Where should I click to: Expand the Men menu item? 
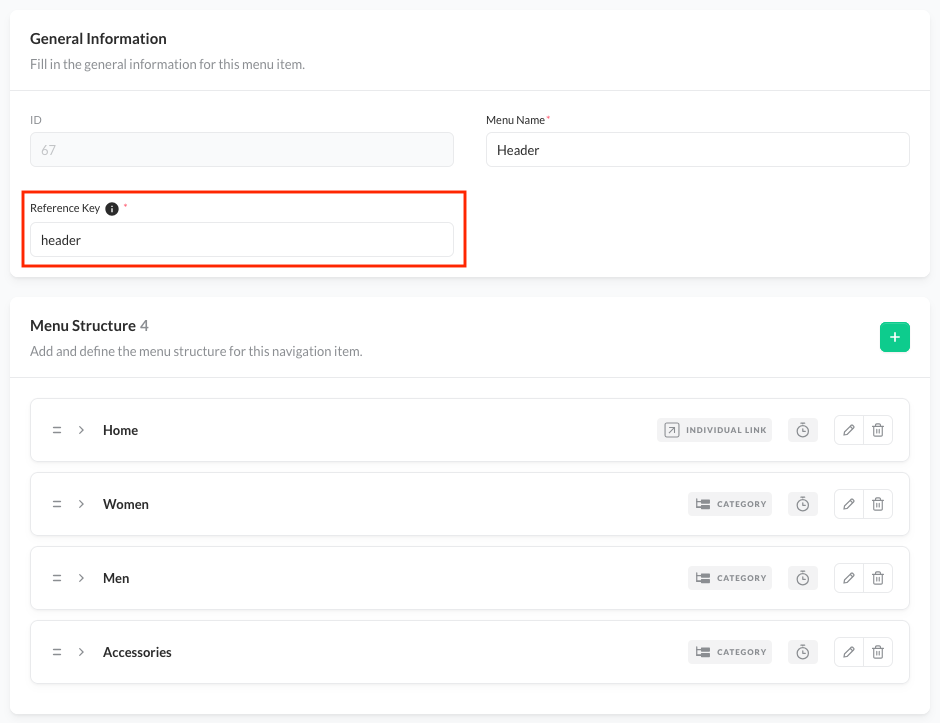82,578
